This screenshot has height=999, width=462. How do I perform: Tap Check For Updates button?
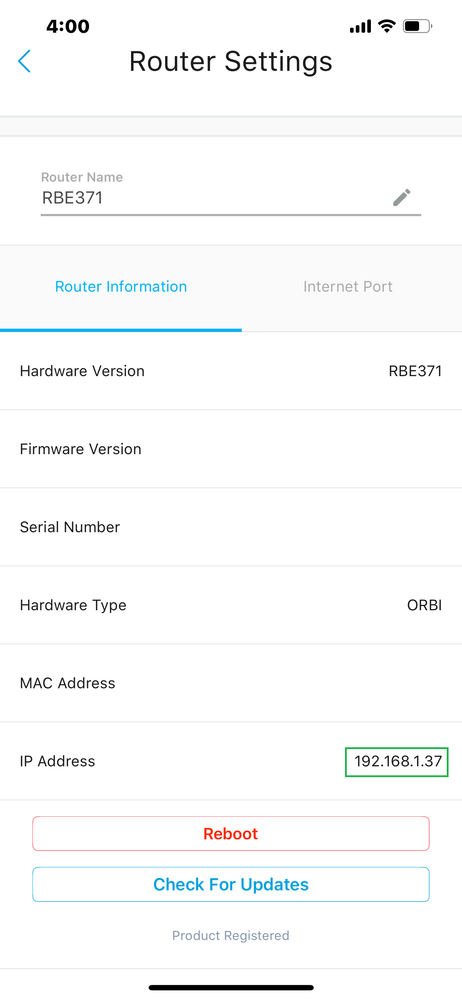[x=231, y=884]
